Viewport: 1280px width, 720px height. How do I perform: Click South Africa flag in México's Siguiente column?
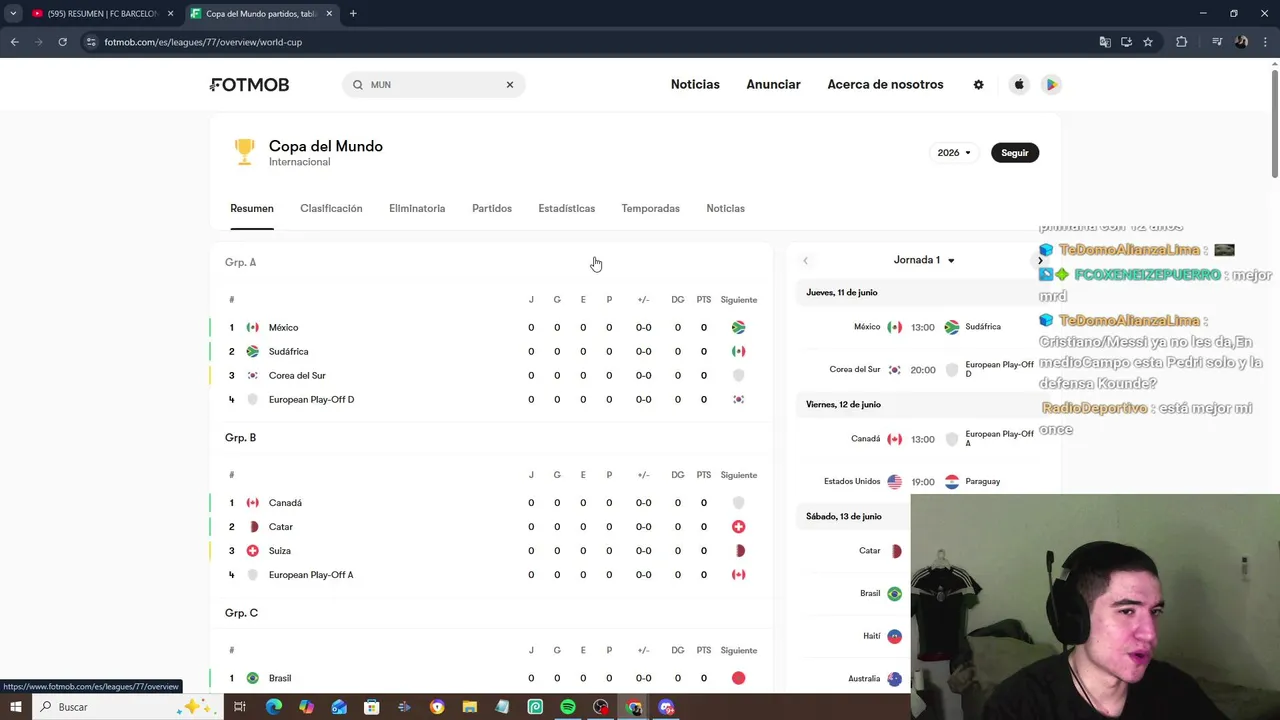pos(738,327)
